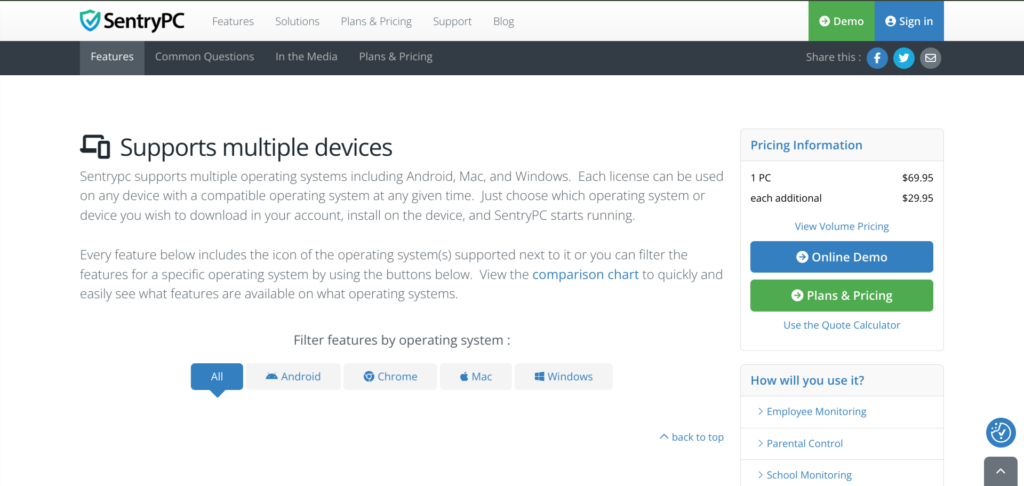Click the green Demo button
Image resolution: width=1024 pixels, height=486 pixels.
coord(841,21)
